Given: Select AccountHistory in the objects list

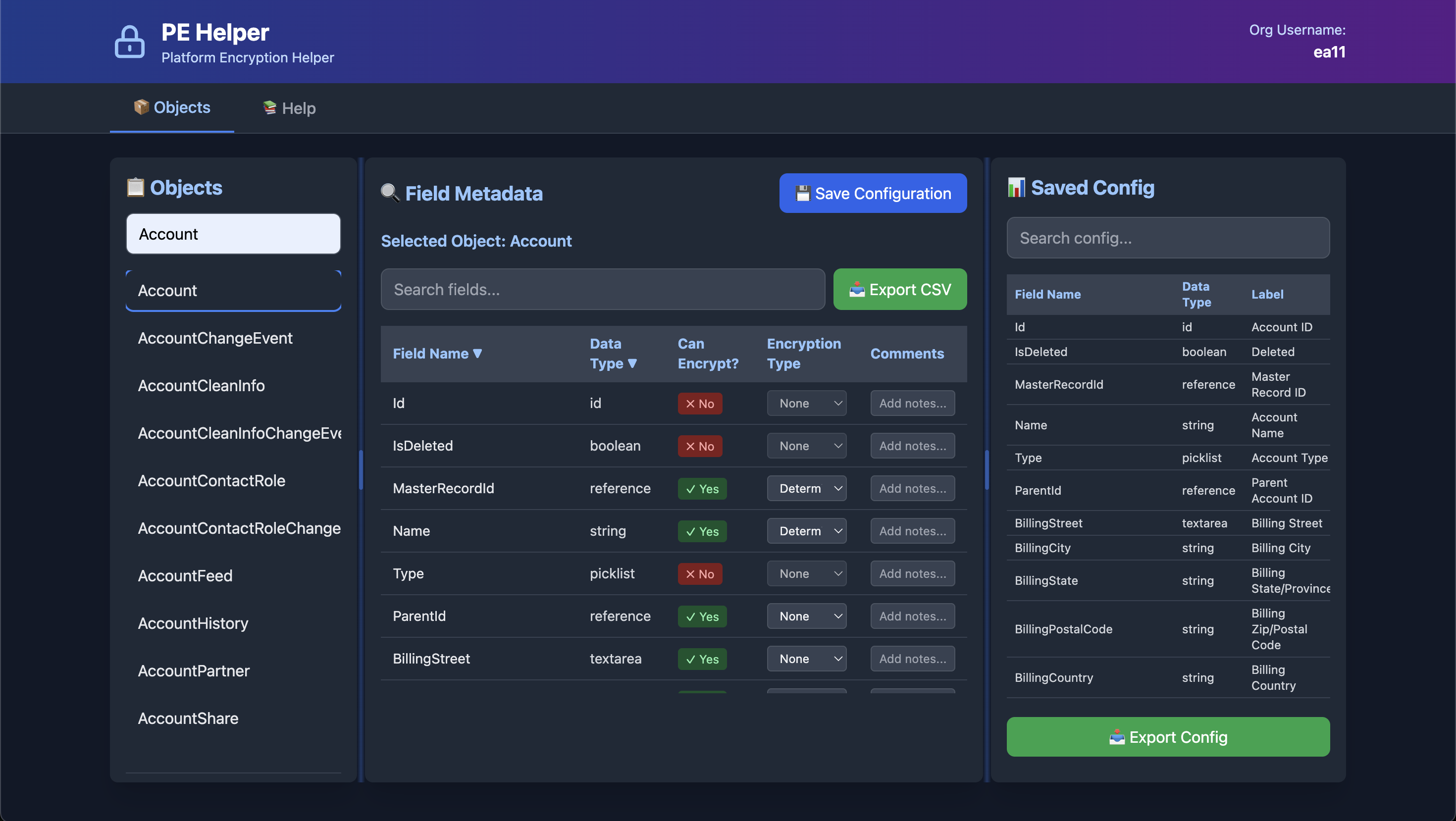Looking at the screenshot, I should click(x=193, y=623).
